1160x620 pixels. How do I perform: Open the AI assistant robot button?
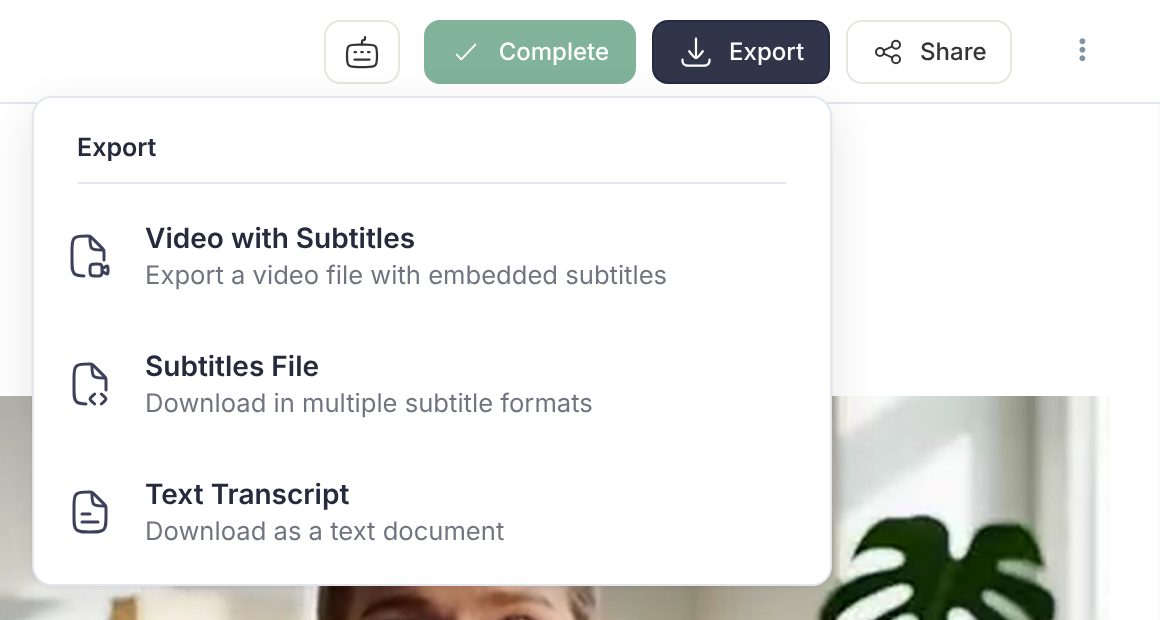362,52
